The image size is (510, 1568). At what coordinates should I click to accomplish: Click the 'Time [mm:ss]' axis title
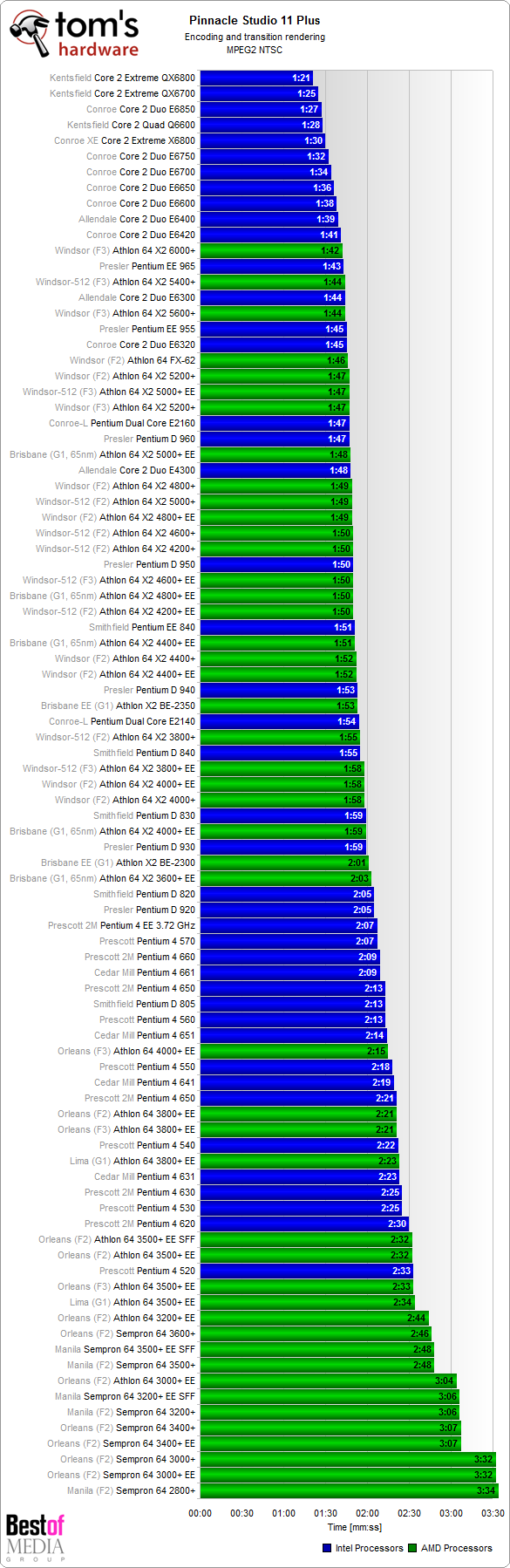coord(354,1527)
